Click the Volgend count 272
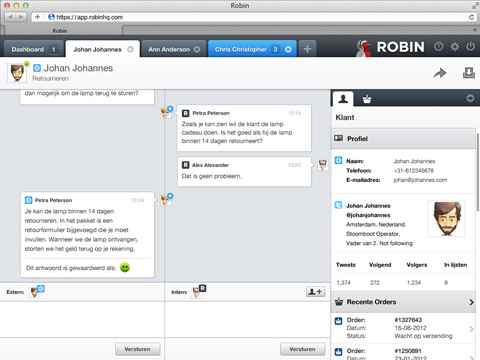 (x=375, y=283)
